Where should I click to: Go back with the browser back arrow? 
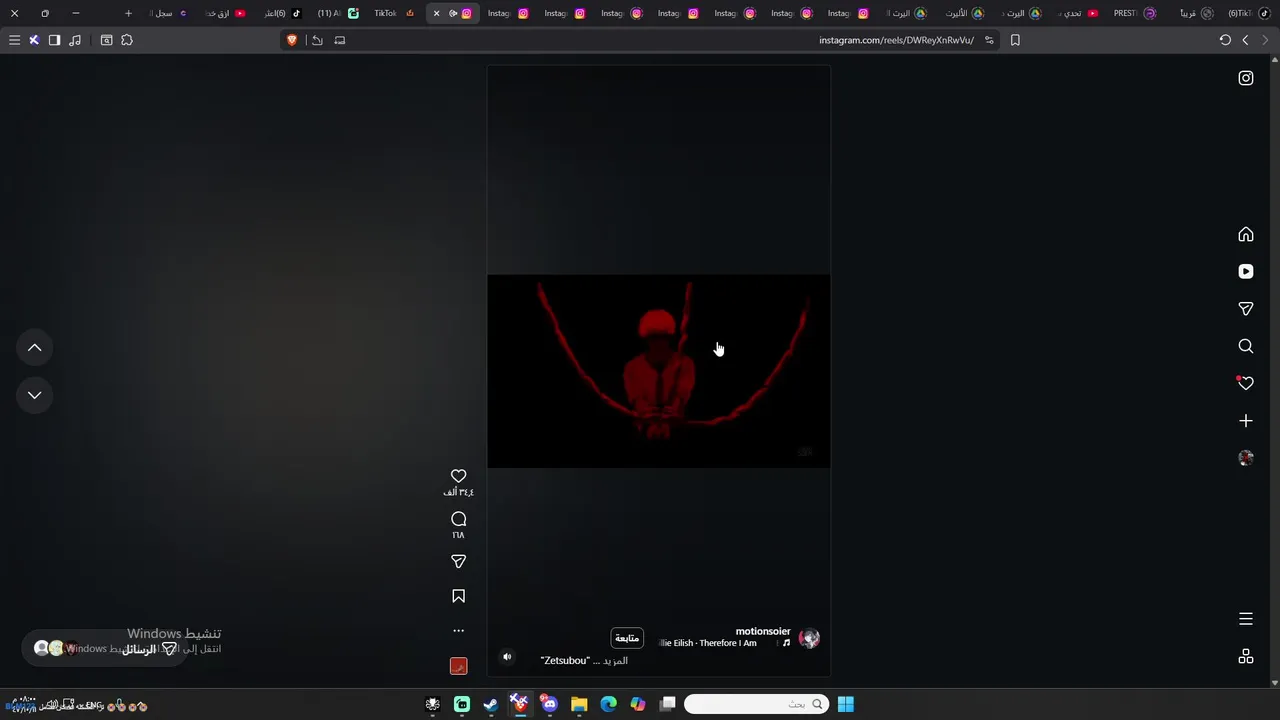1245,40
